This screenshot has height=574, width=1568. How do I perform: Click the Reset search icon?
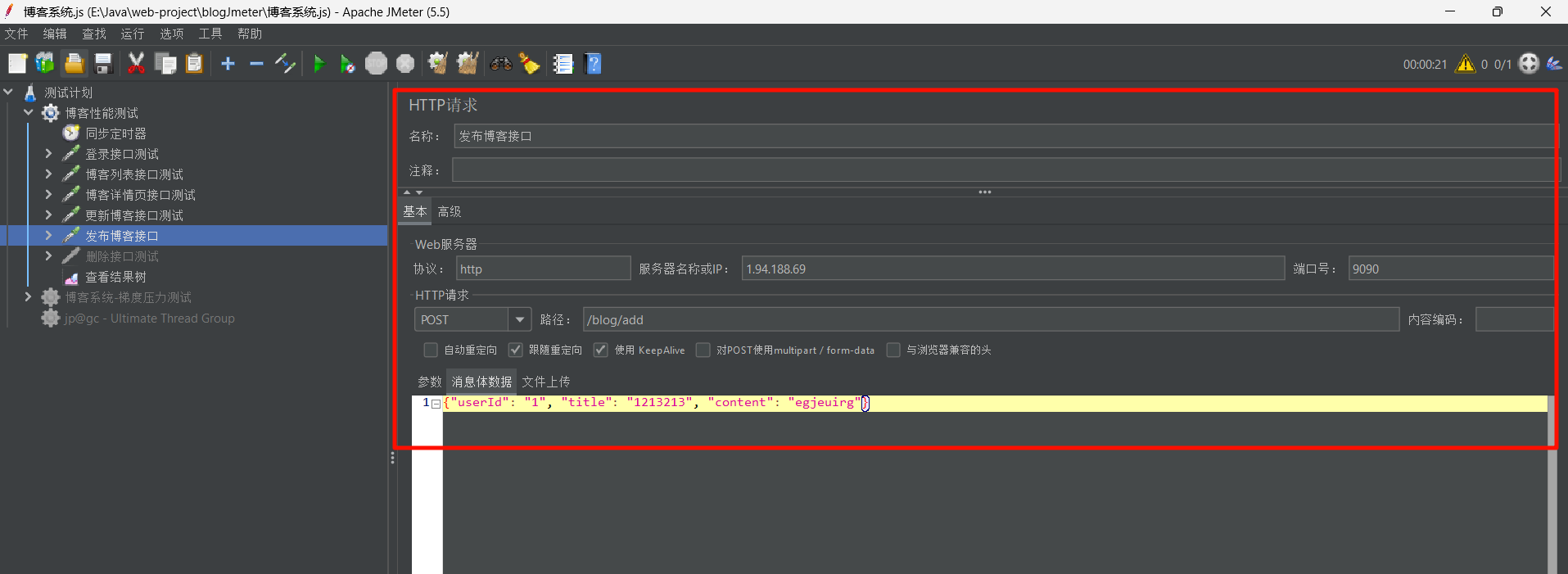point(530,64)
